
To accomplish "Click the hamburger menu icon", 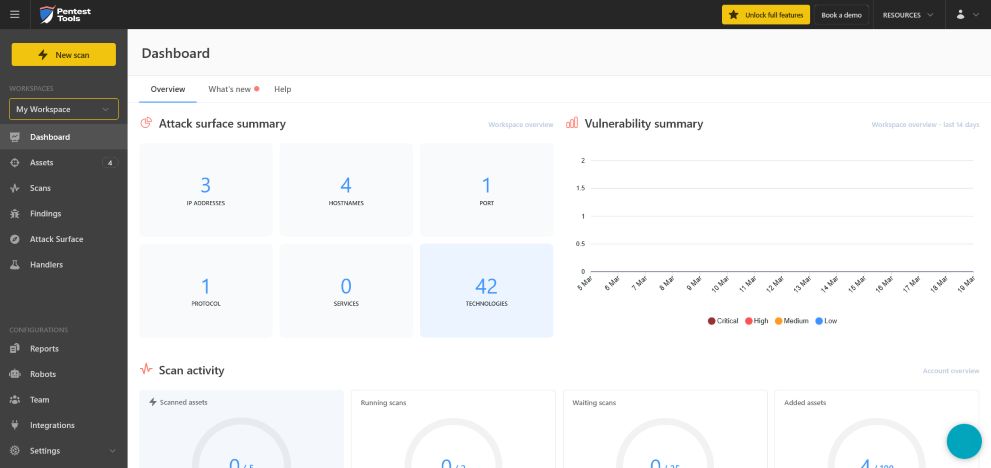I will 14,15.
